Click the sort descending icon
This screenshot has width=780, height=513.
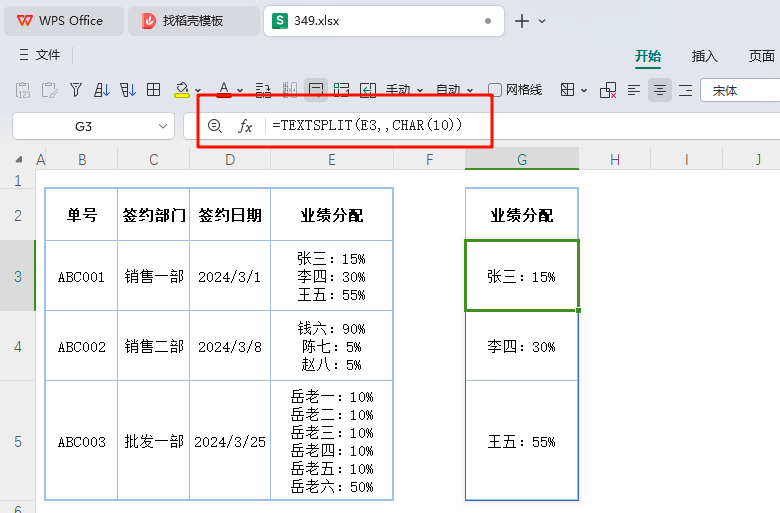point(128,90)
